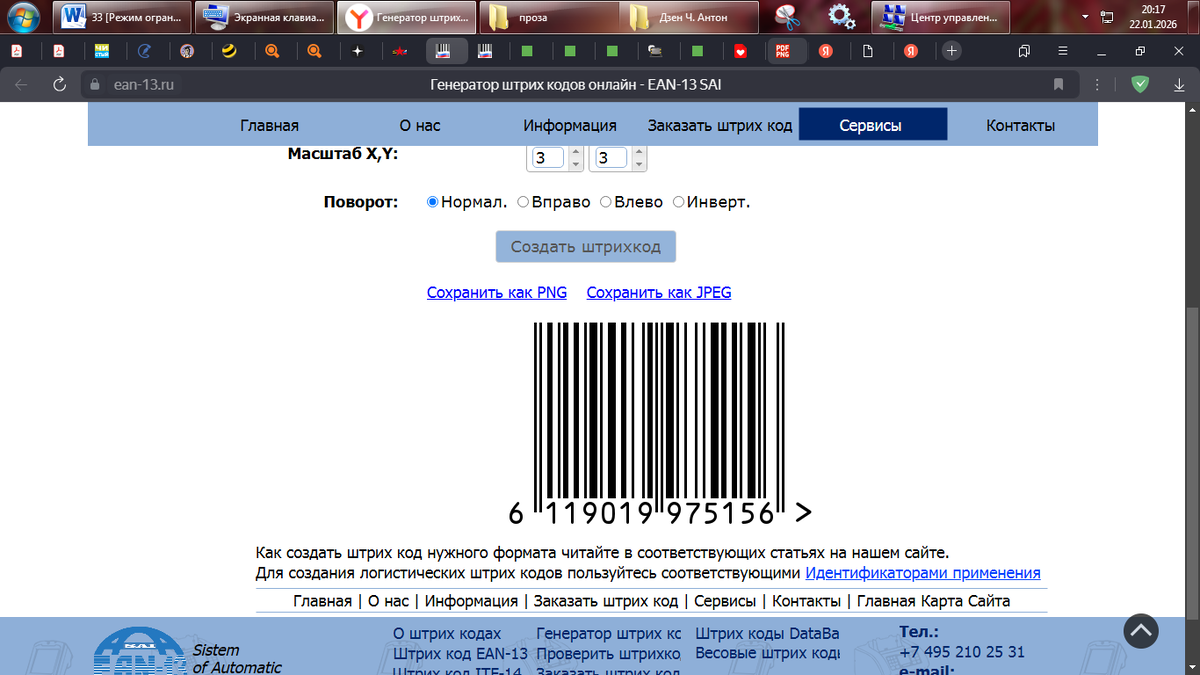The height and width of the screenshot is (675, 1200).
Task: Open the Идентификаторами применения link
Action: 923,573
